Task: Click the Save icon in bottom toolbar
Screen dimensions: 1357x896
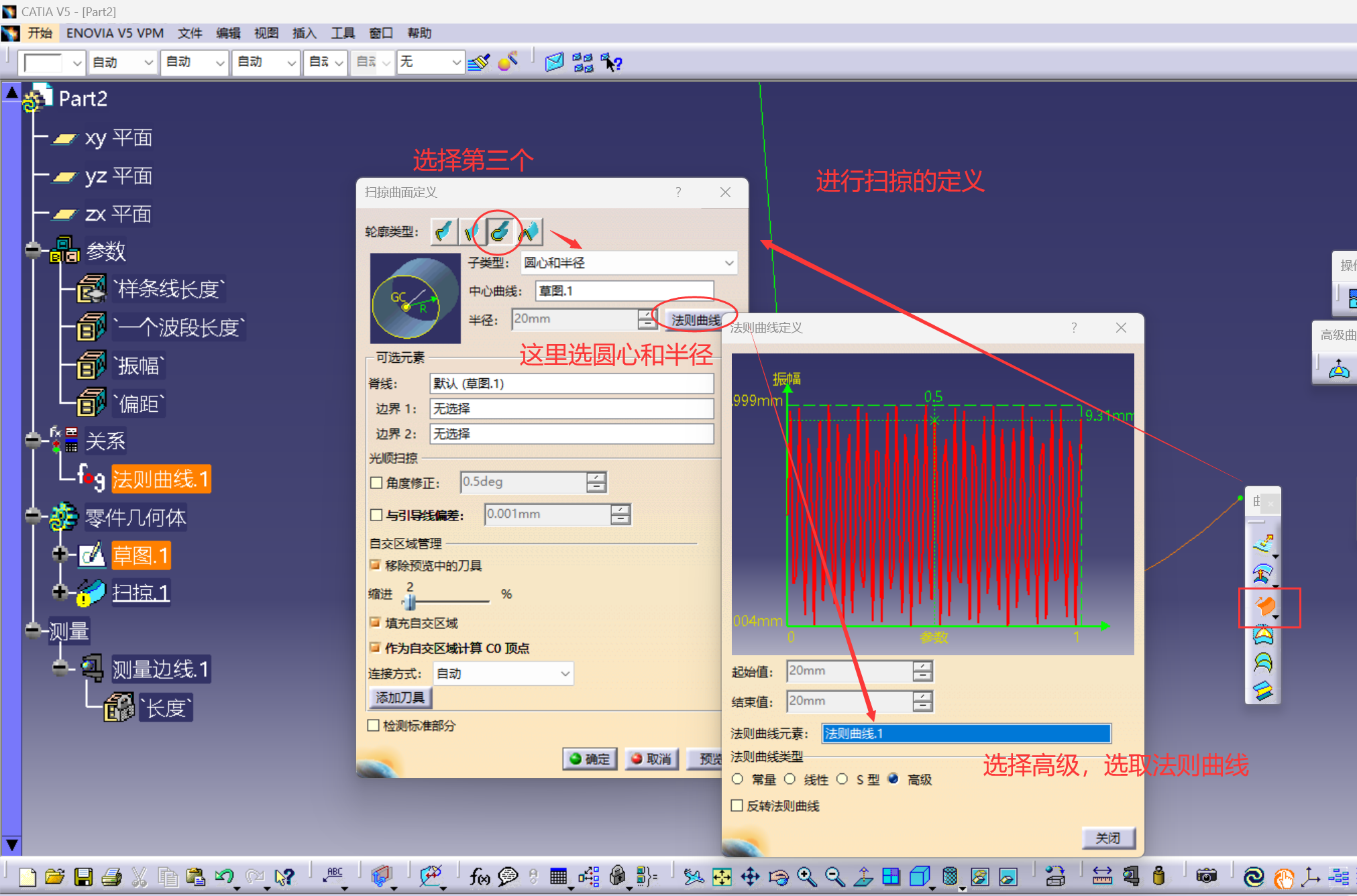Action: pyautogui.click(x=83, y=877)
